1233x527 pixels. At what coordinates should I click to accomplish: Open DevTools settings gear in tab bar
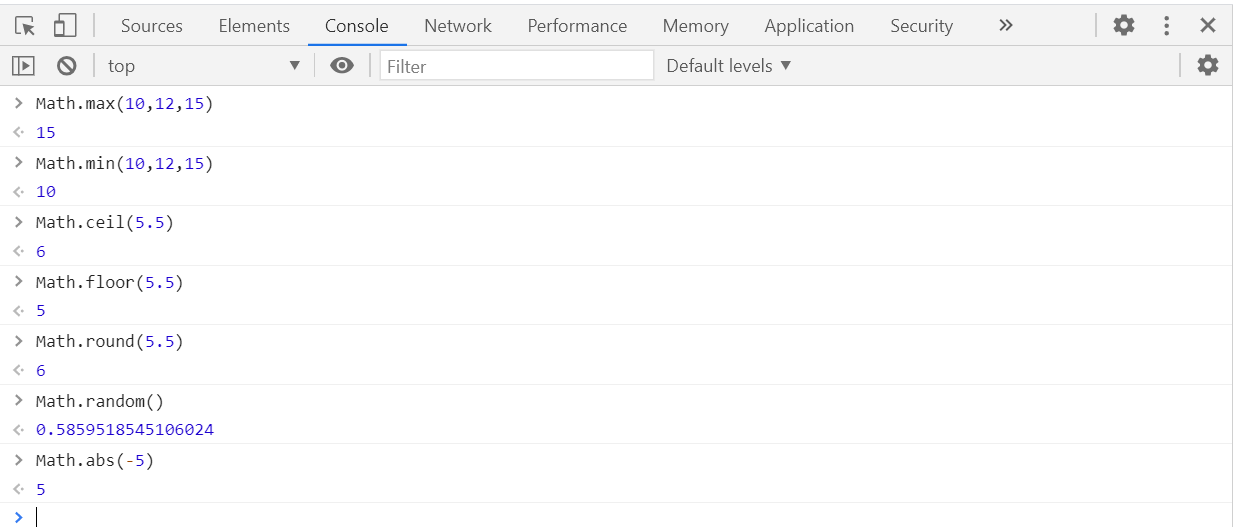coord(1124,26)
